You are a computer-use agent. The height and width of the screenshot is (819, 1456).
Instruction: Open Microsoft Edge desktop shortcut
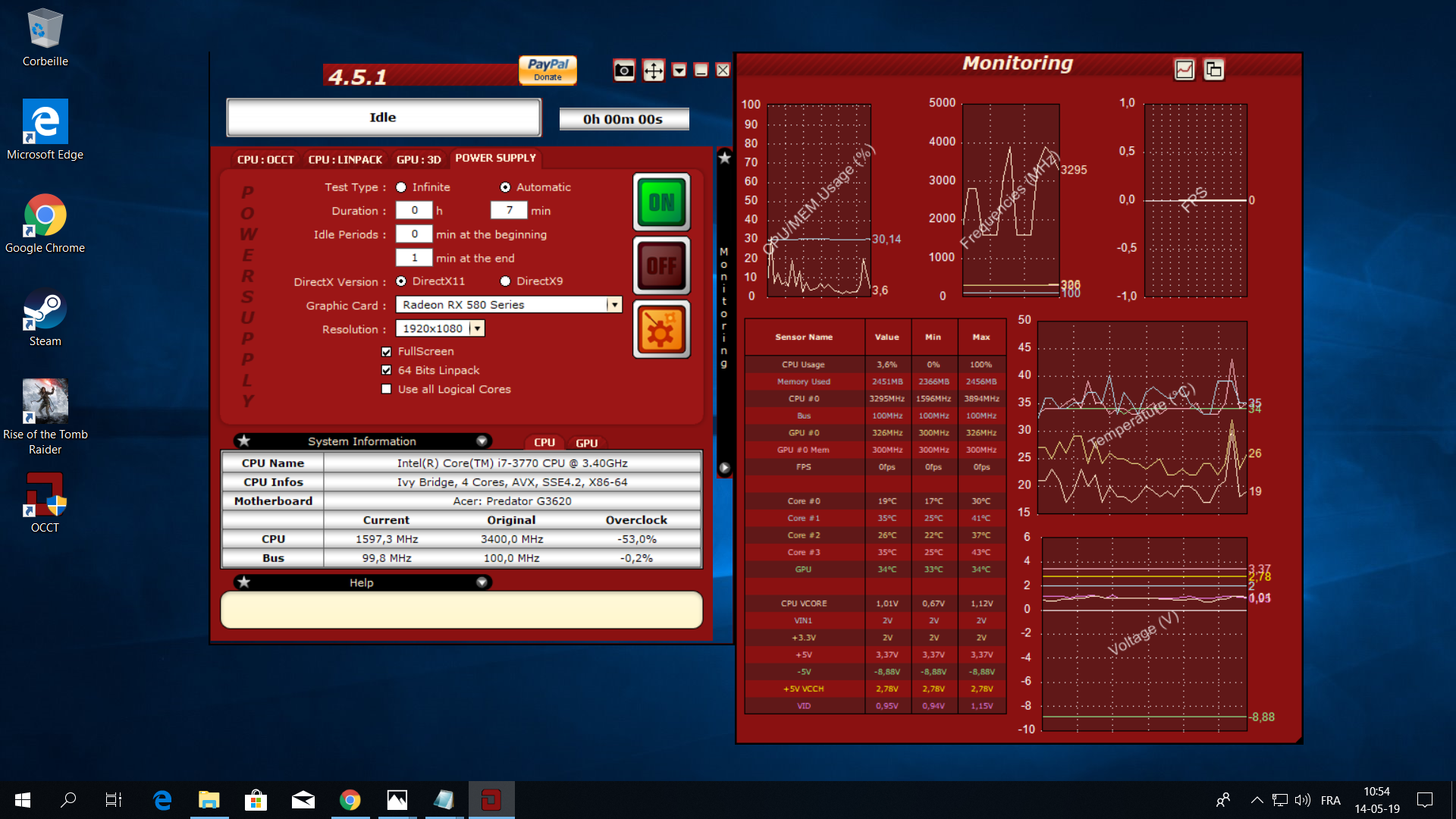tap(45, 130)
